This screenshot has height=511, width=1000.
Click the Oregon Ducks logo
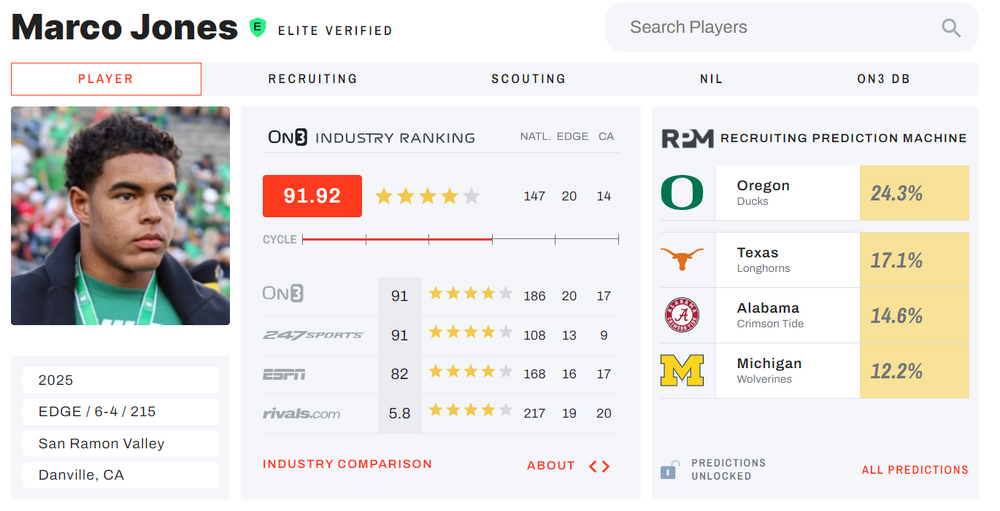point(682,193)
